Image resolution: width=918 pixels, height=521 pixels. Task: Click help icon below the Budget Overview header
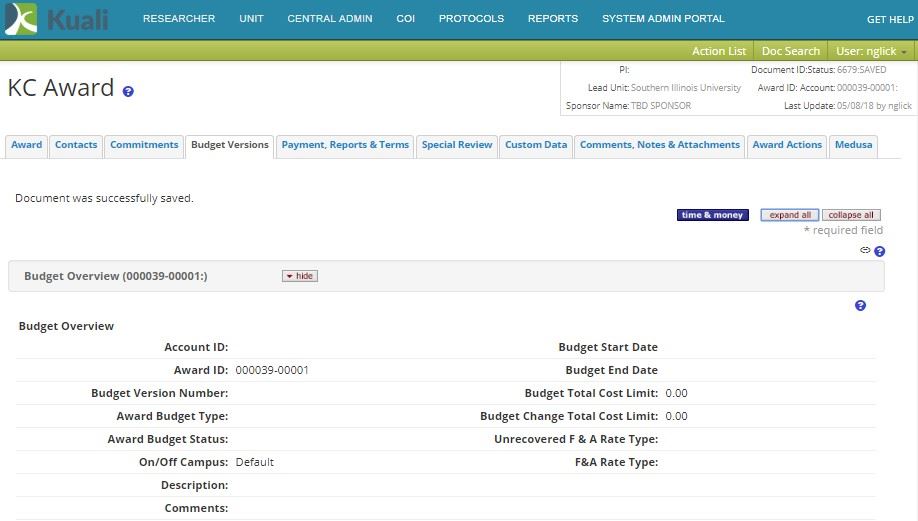pyautogui.click(x=860, y=306)
